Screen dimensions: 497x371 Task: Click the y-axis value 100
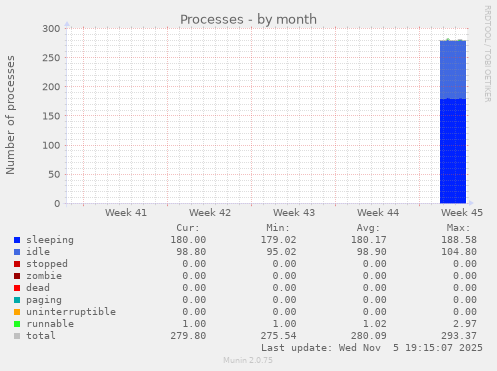pyautogui.click(x=51, y=145)
